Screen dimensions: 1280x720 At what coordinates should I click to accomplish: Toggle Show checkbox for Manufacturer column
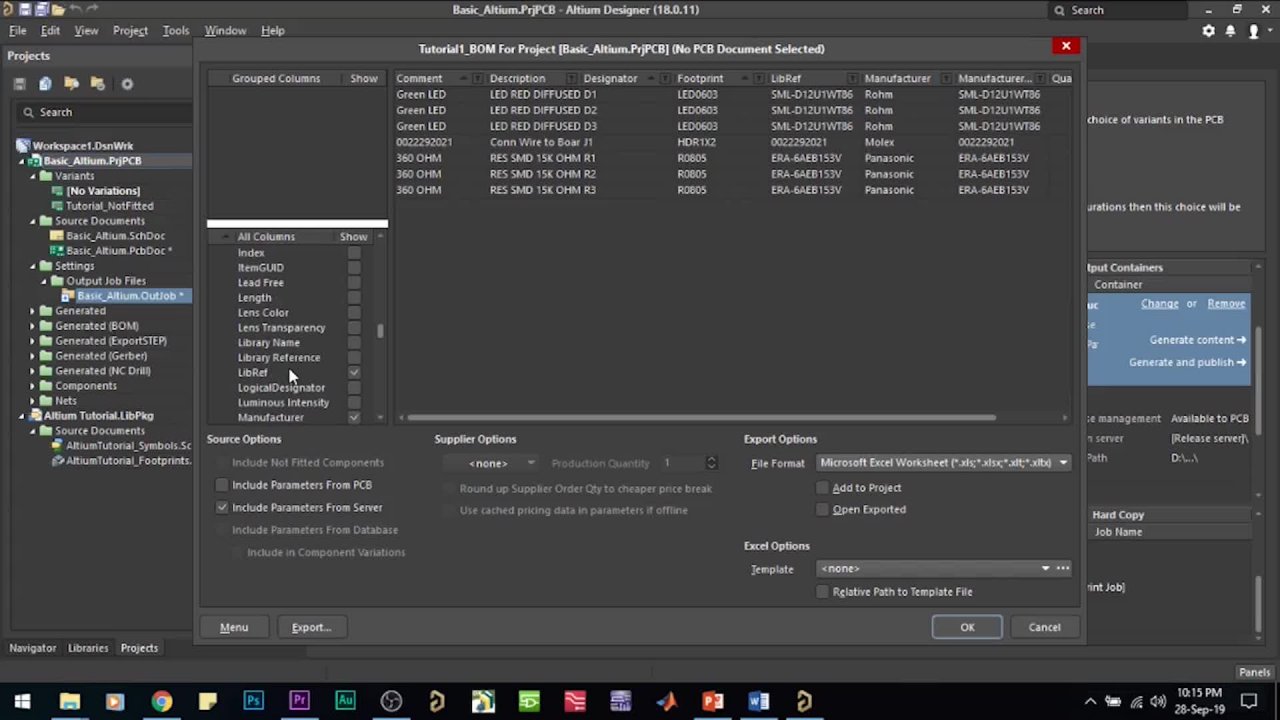[354, 417]
